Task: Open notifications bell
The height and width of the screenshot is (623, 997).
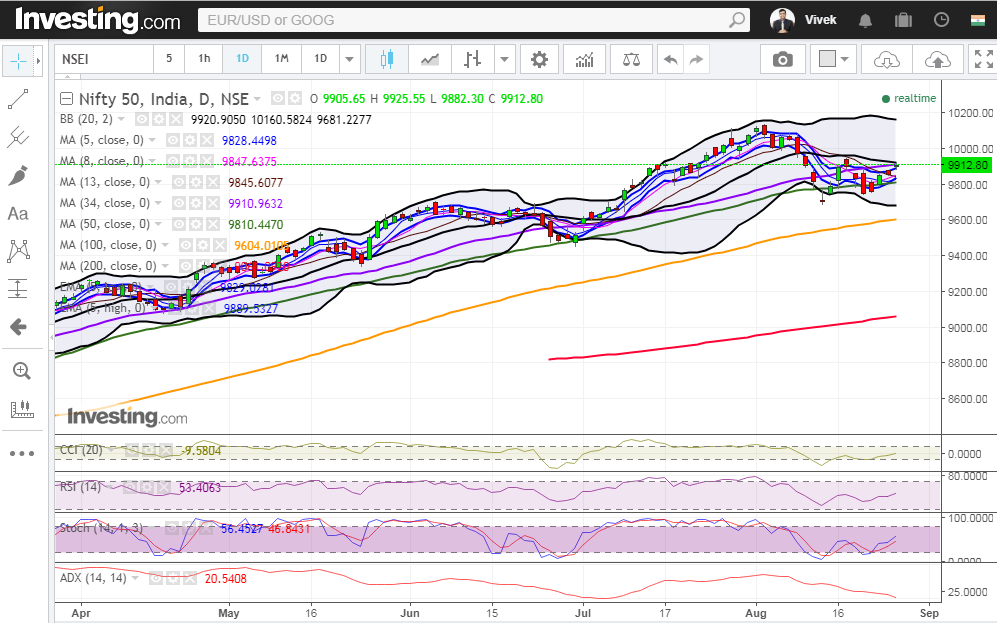Action: [865, 20]
